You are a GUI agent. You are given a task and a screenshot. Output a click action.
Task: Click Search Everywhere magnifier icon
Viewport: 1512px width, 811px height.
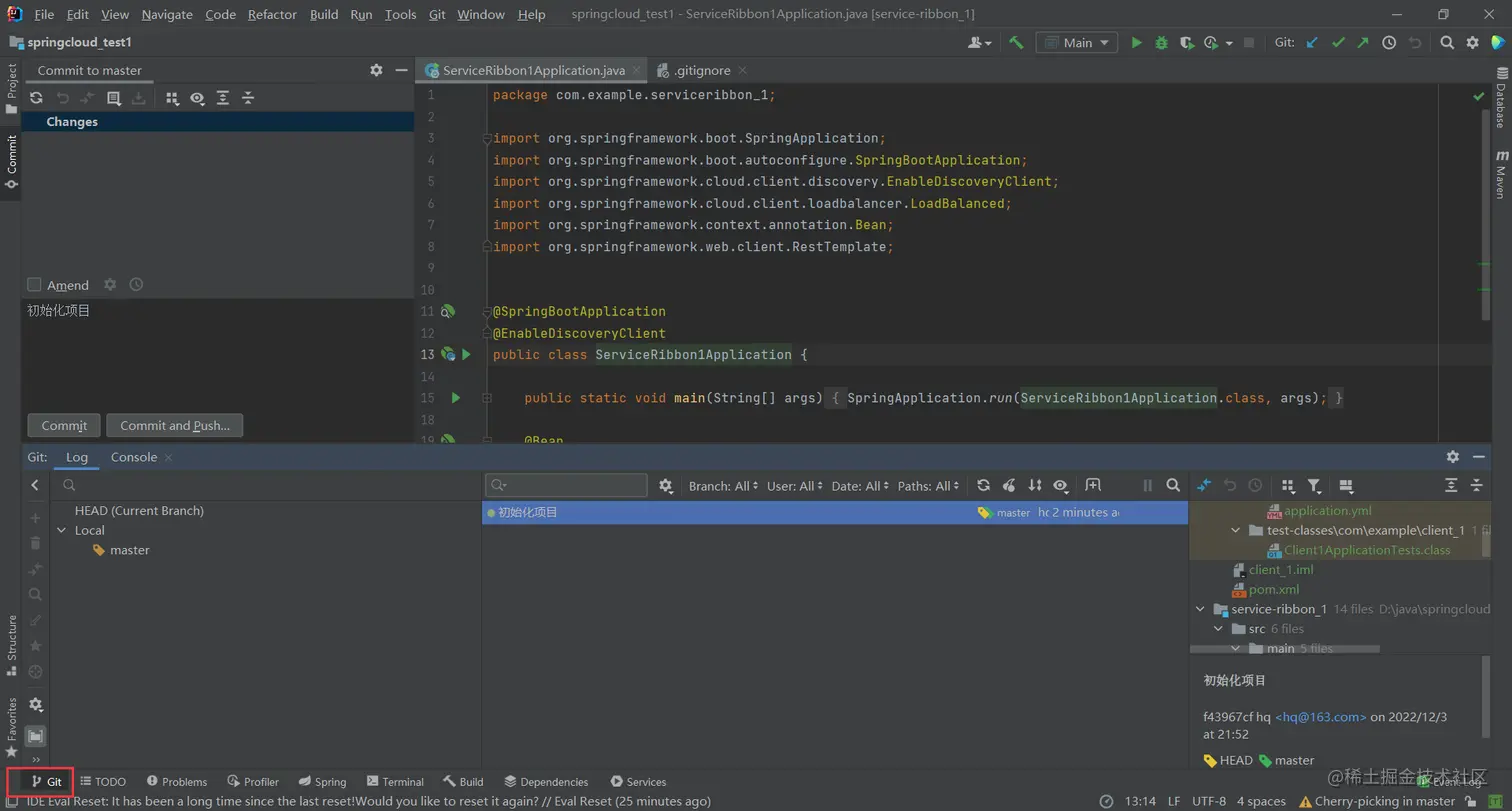pos(1447,43)
